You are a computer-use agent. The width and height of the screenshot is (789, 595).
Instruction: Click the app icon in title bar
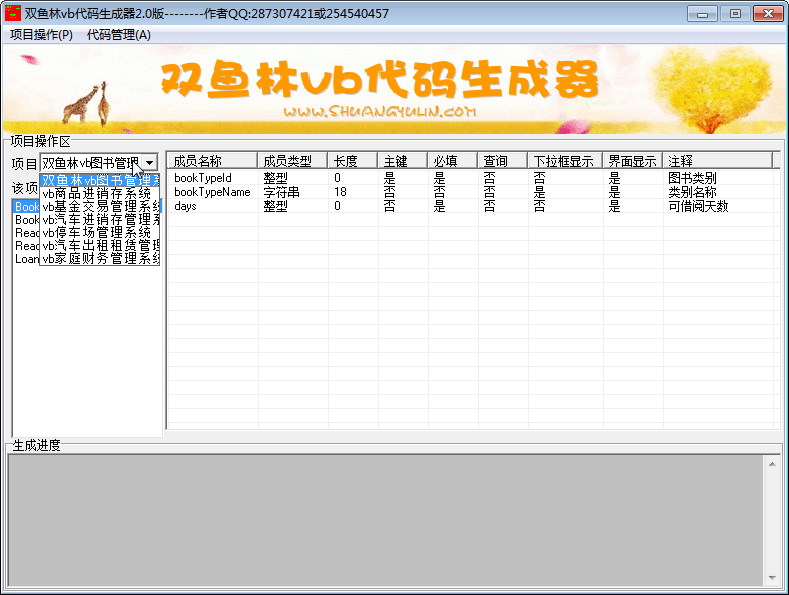click(x=13, y=13)
